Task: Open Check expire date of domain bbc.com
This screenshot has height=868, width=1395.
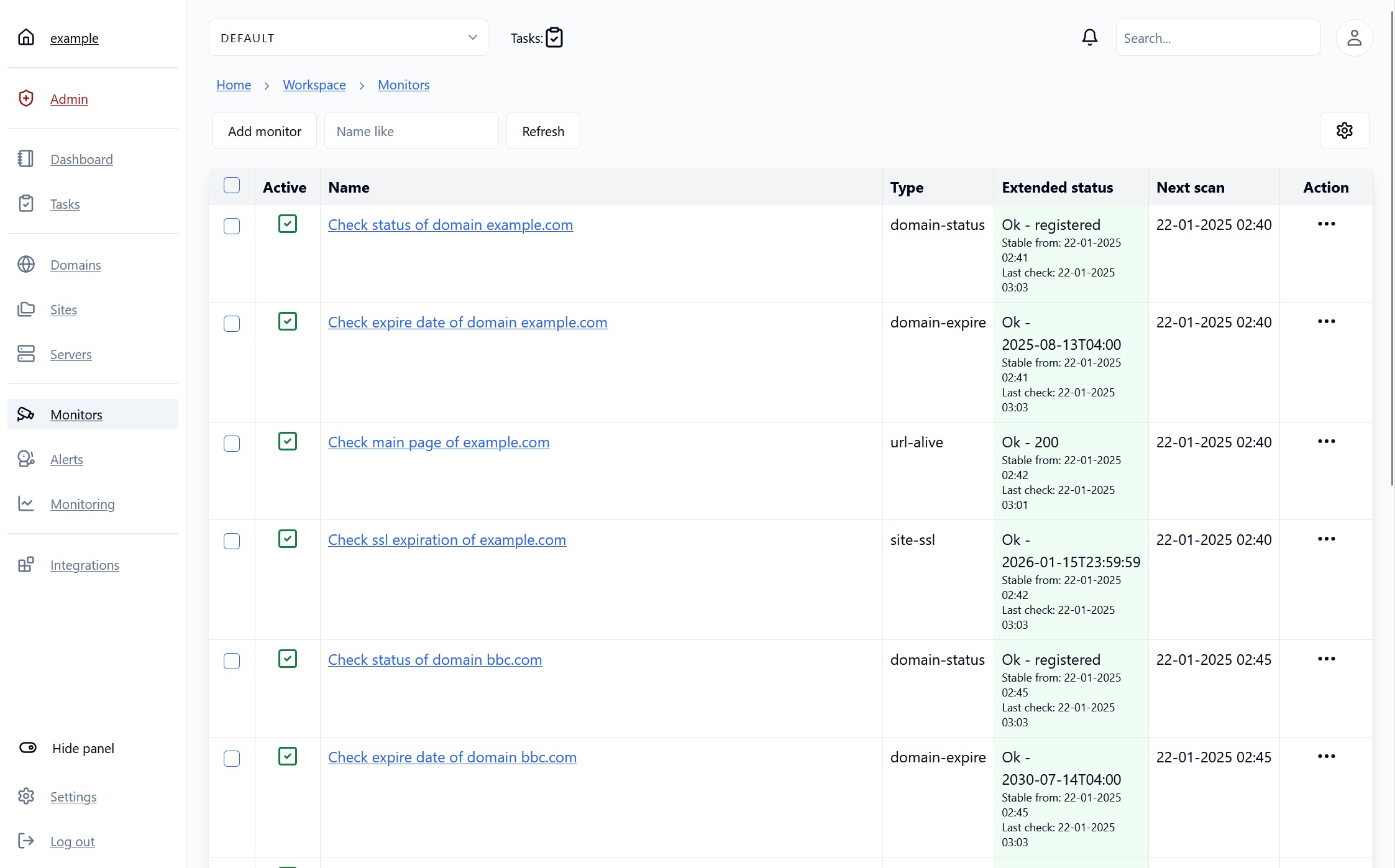Action: click(452, 757)
